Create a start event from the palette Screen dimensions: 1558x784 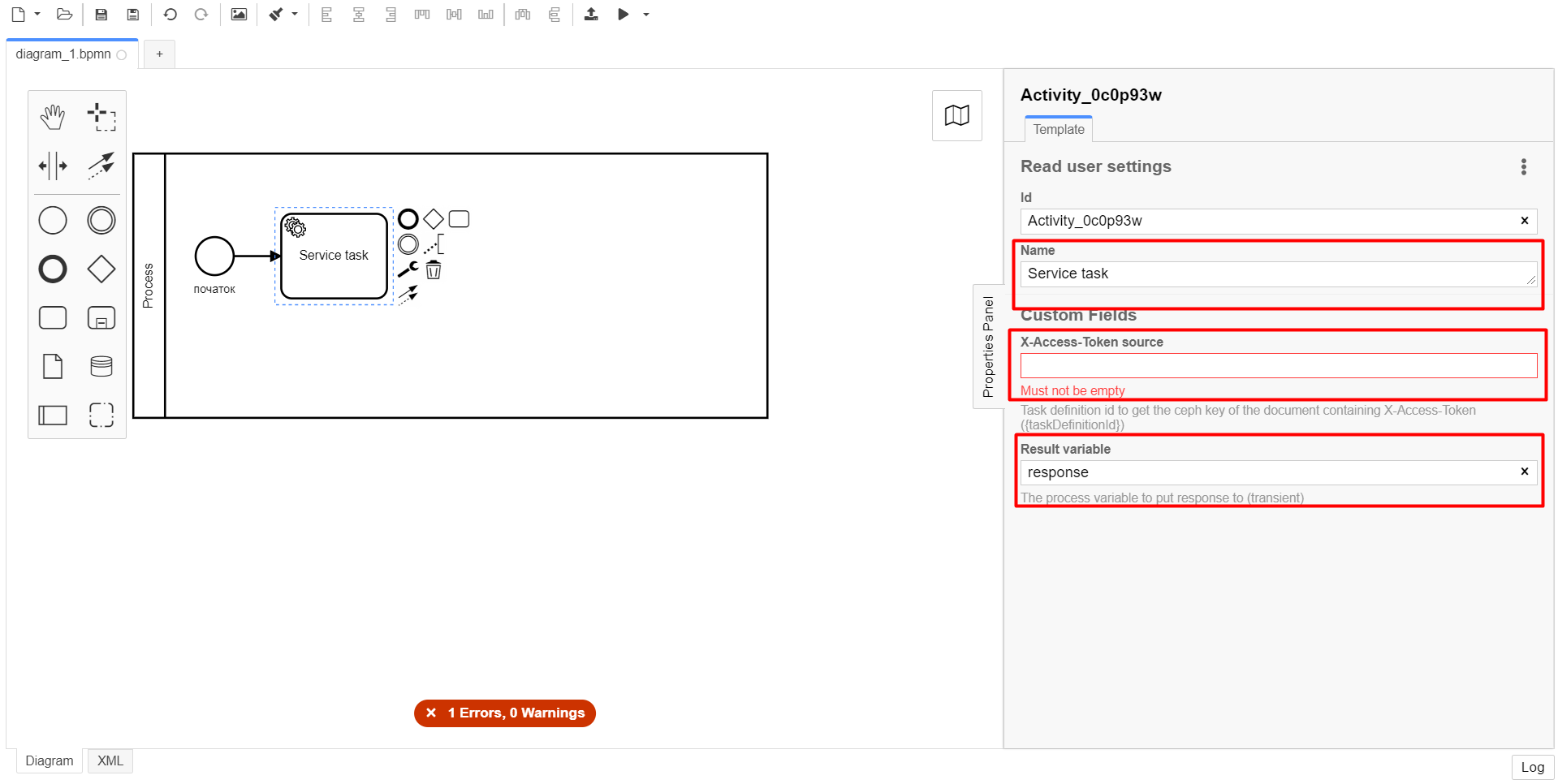tap(53, 220)
